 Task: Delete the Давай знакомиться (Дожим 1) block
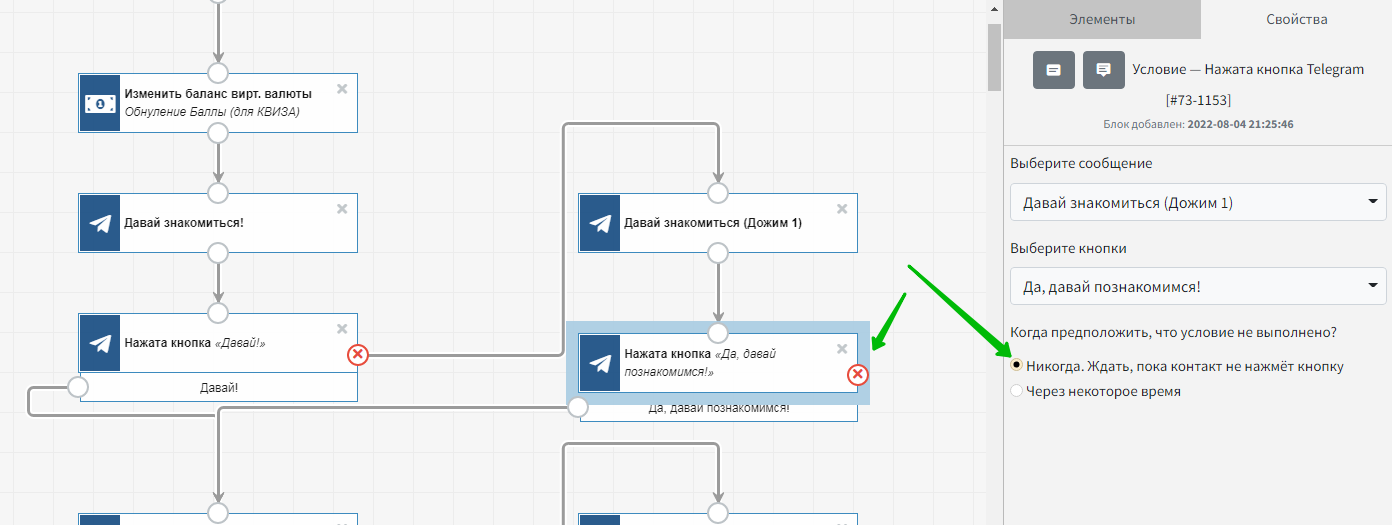click(x=842, y=209)
